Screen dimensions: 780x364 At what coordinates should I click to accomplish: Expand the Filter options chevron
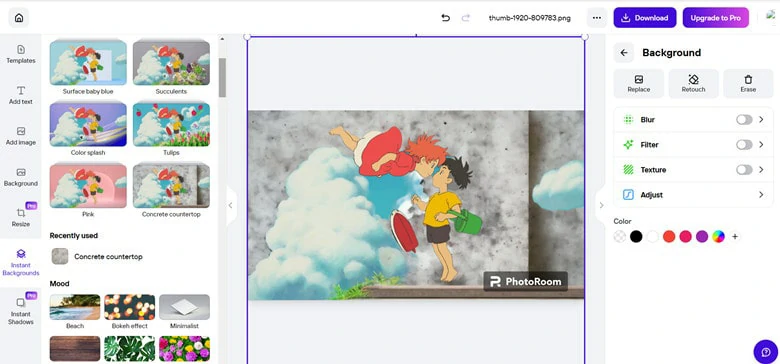pos(761,145)
